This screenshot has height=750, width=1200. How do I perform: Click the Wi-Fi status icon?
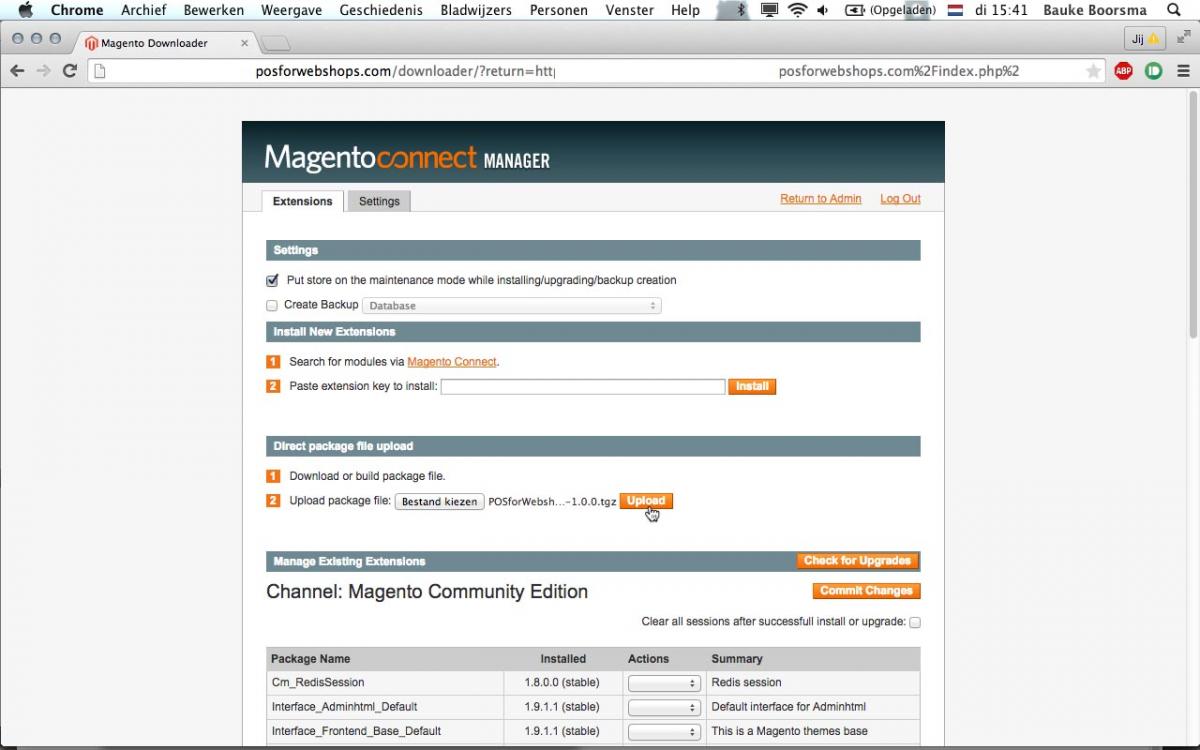click(x=797, y=10)
